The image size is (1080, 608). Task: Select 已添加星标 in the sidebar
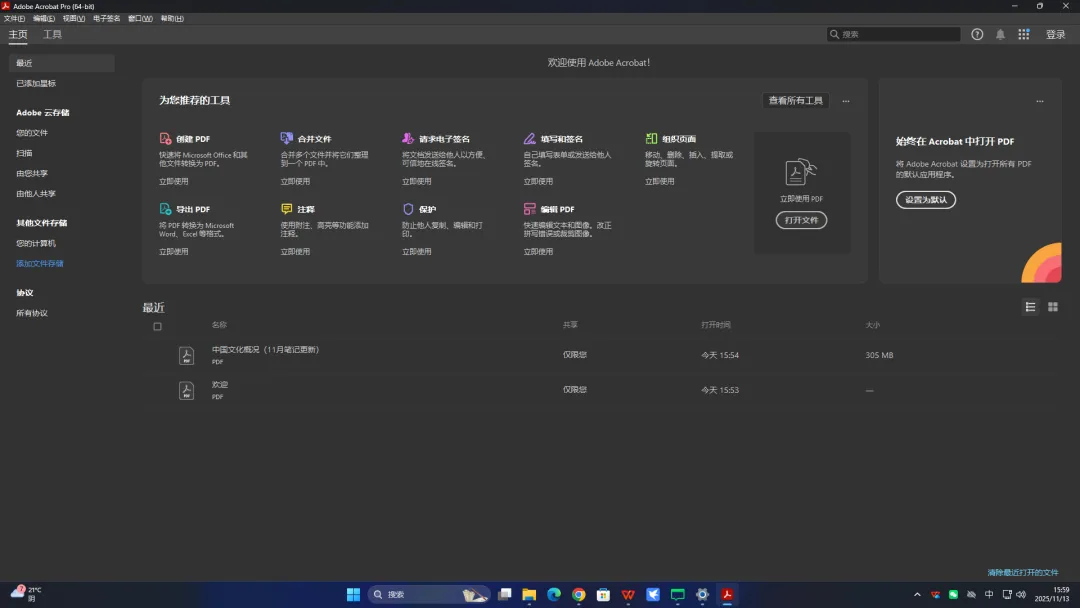36,83
